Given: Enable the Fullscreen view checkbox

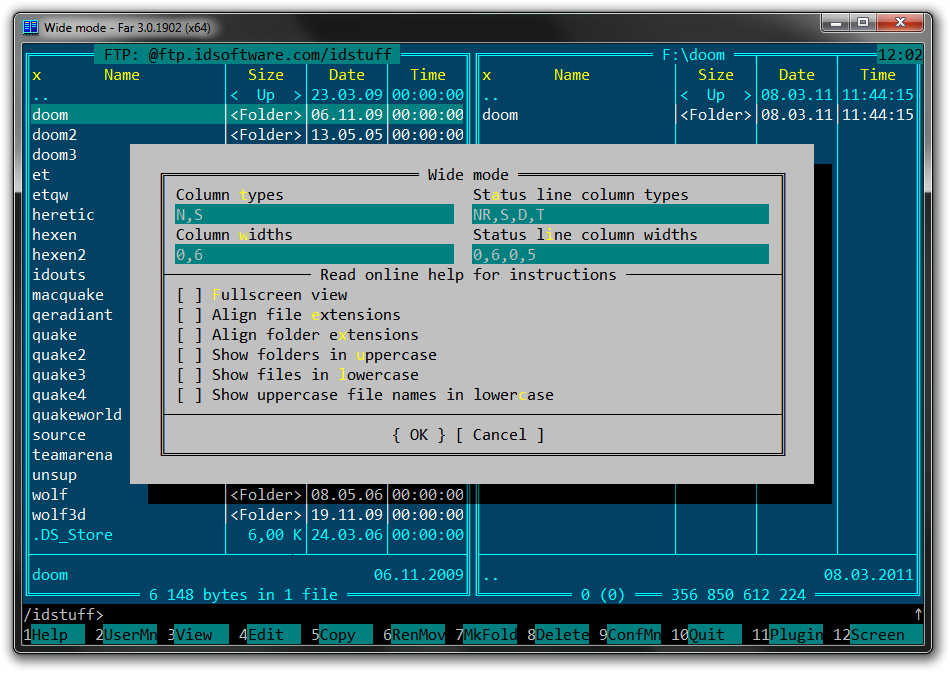Looking at the screenshot, I should click(190, 295).
